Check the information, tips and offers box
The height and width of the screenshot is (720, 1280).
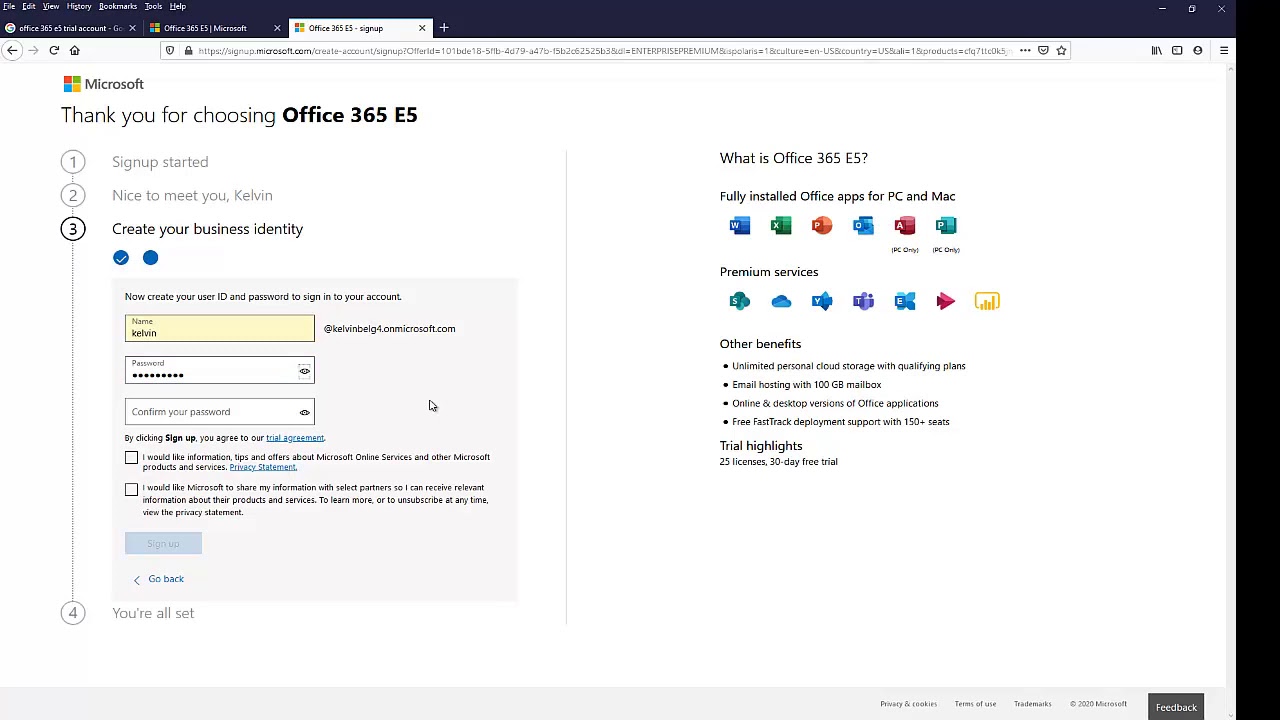click(x=131, y=458)
